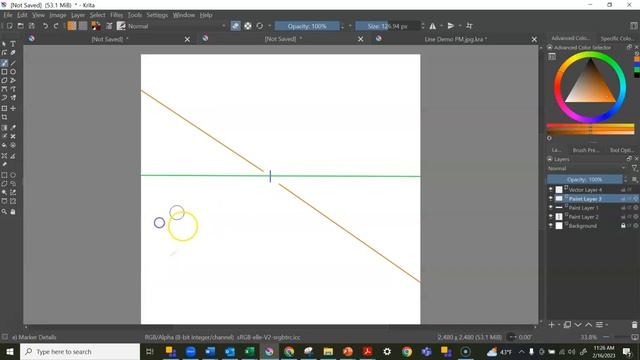Open the brush editor settings icon
640x360 pixels.
[109, 26]
